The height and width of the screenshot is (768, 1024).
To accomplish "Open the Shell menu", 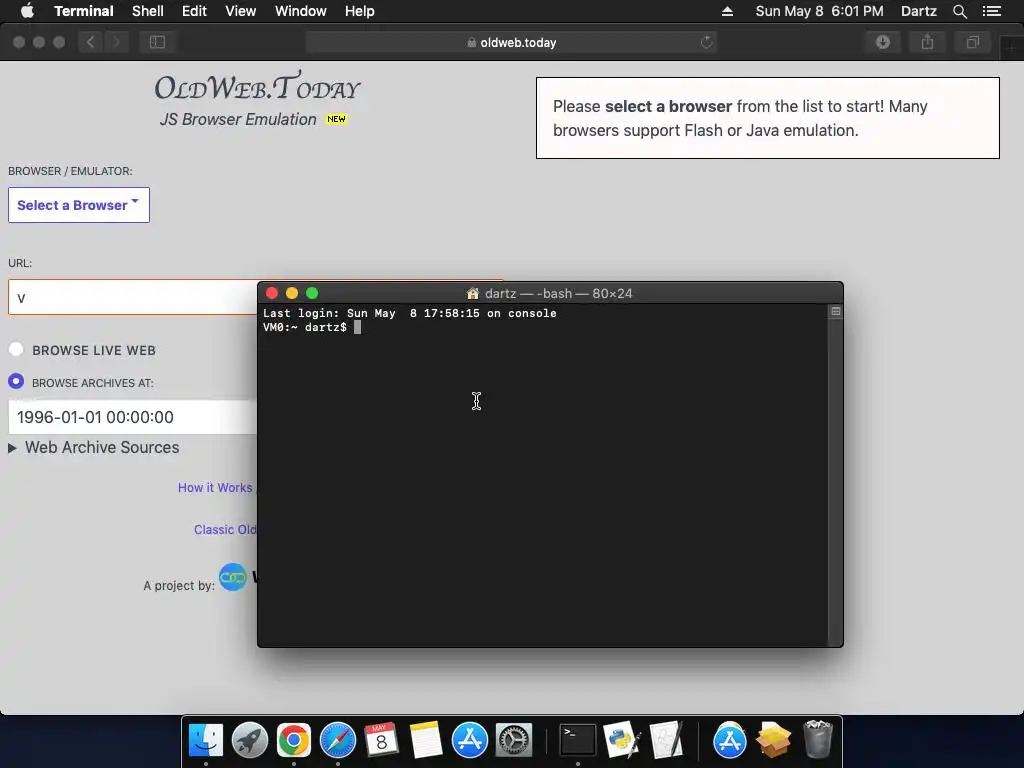I will click(148, 11).
